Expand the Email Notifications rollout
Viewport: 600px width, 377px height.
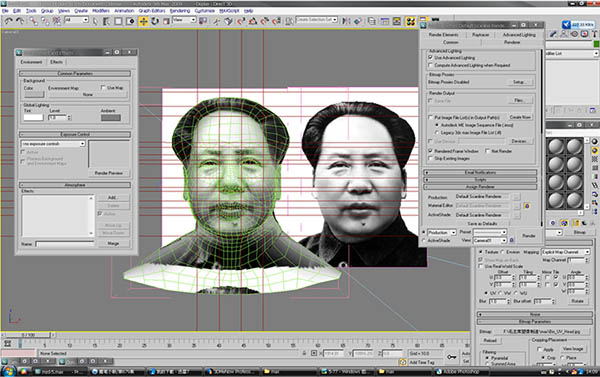tap(480, 172)
